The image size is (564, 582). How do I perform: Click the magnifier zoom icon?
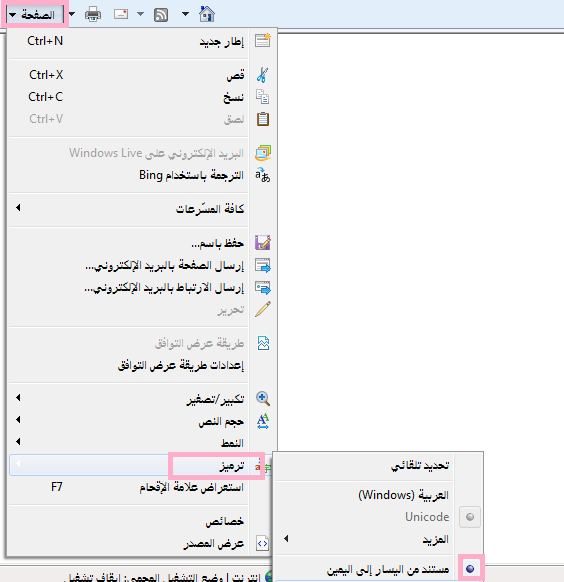click(x=263, y=399)
